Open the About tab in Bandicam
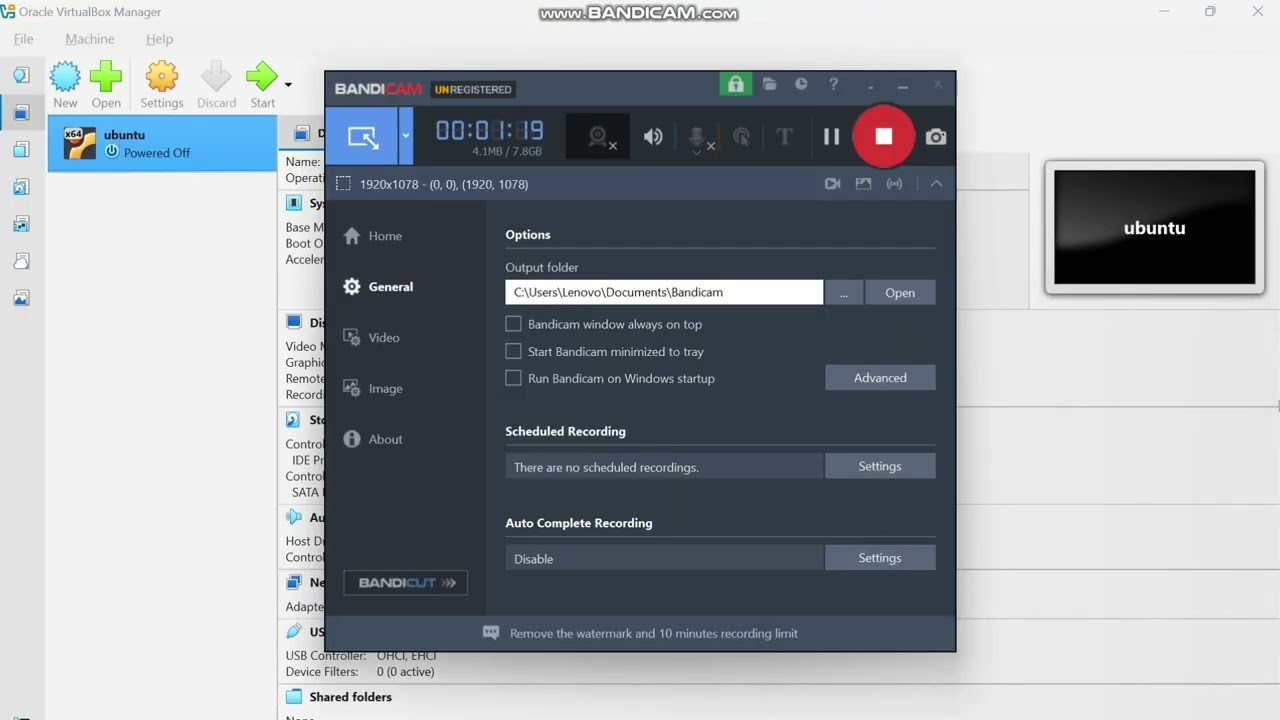Viewport: 1280px width, 720px height. (x=373, y=439)
